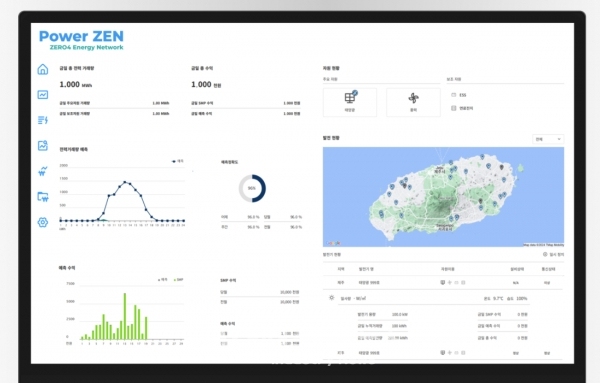Viewport: 600px width, 383px height.
Task: Open the folder with won symbol sidebar icon
Action: [43, 197]
